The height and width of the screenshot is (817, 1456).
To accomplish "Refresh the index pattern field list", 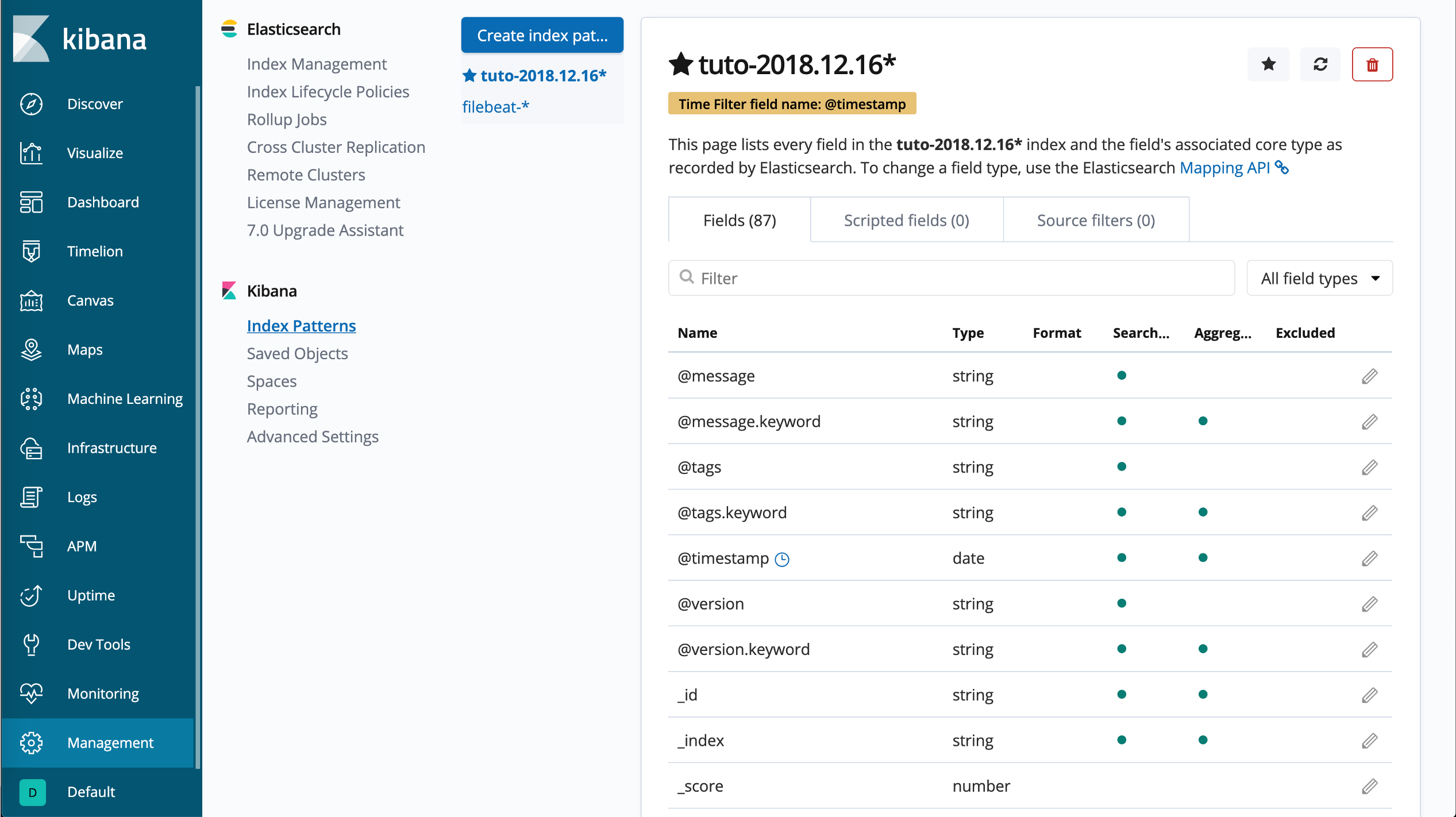I will click(1320, 64).
